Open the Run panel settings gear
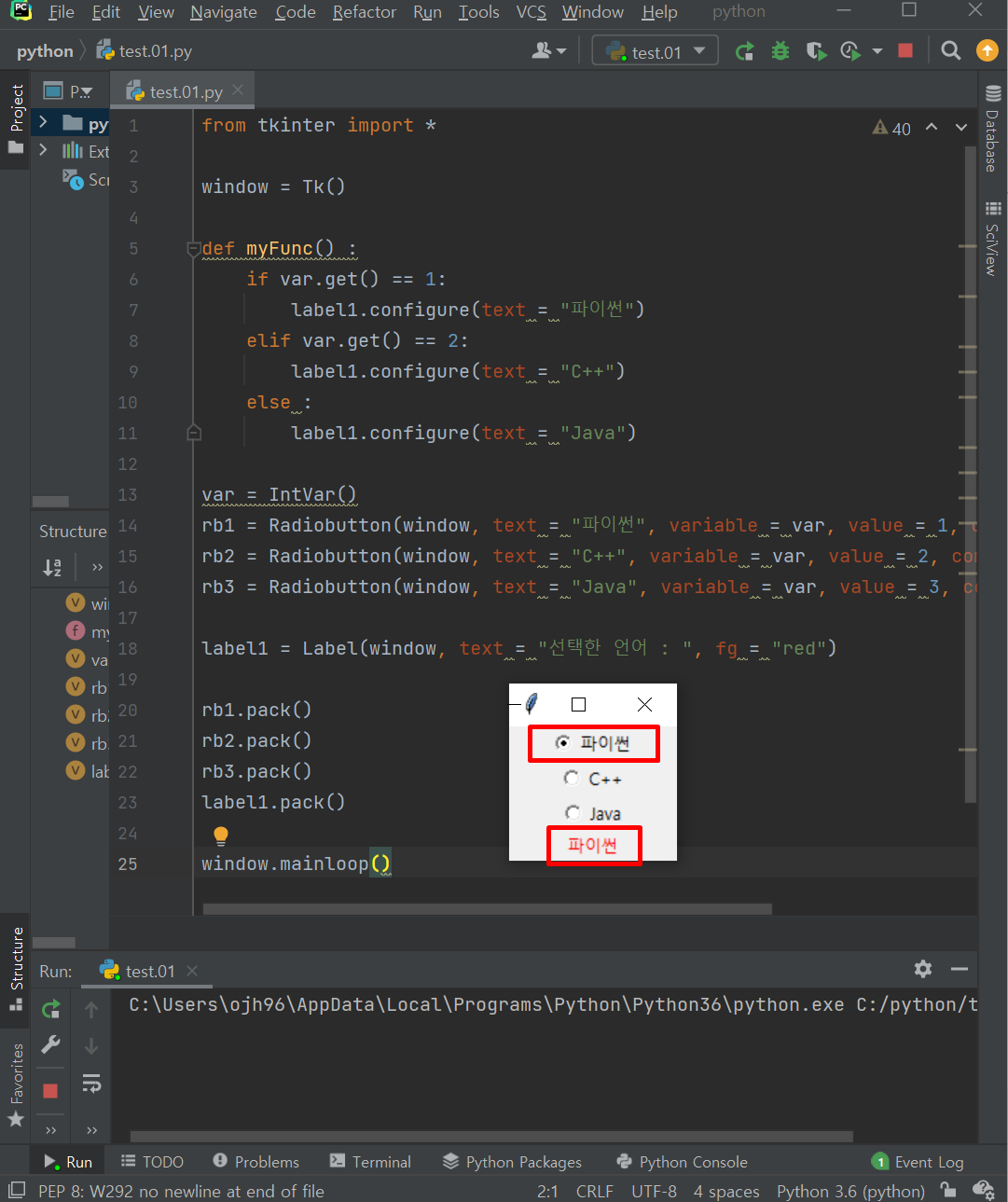The width and height of the screenshot is (1008, 1202). (x=923, y=969)
